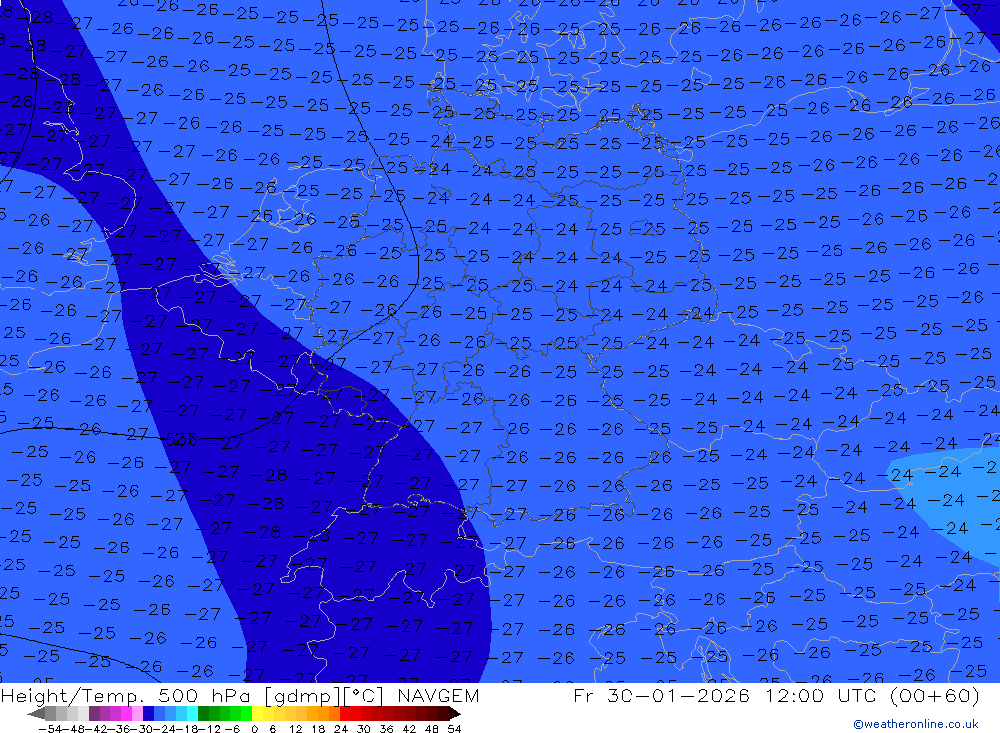Select the bright red legend swatch at 24
Viewport: 1000px width, 733px height.
tap(345, 713)
